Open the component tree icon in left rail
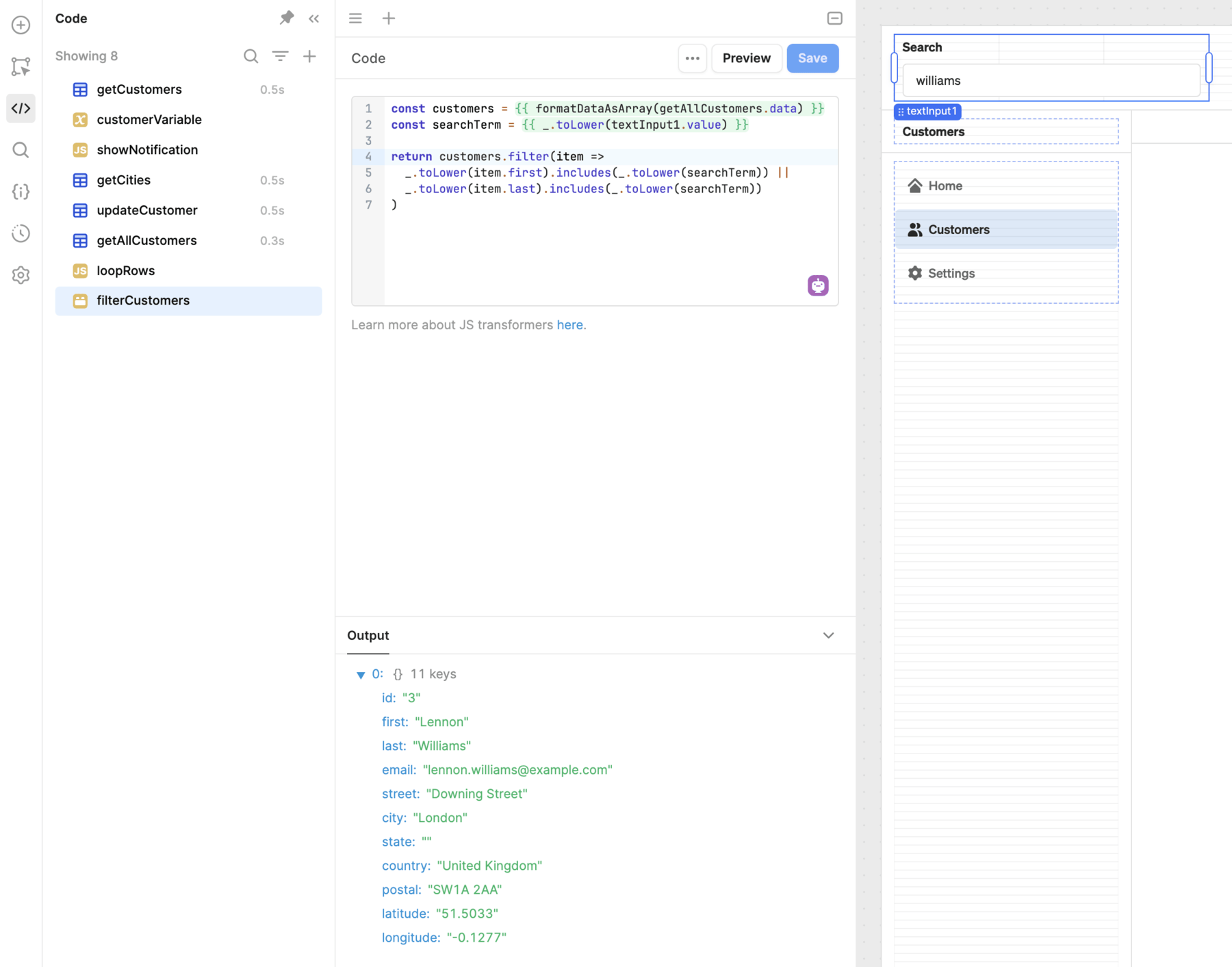 pos(21,66)
